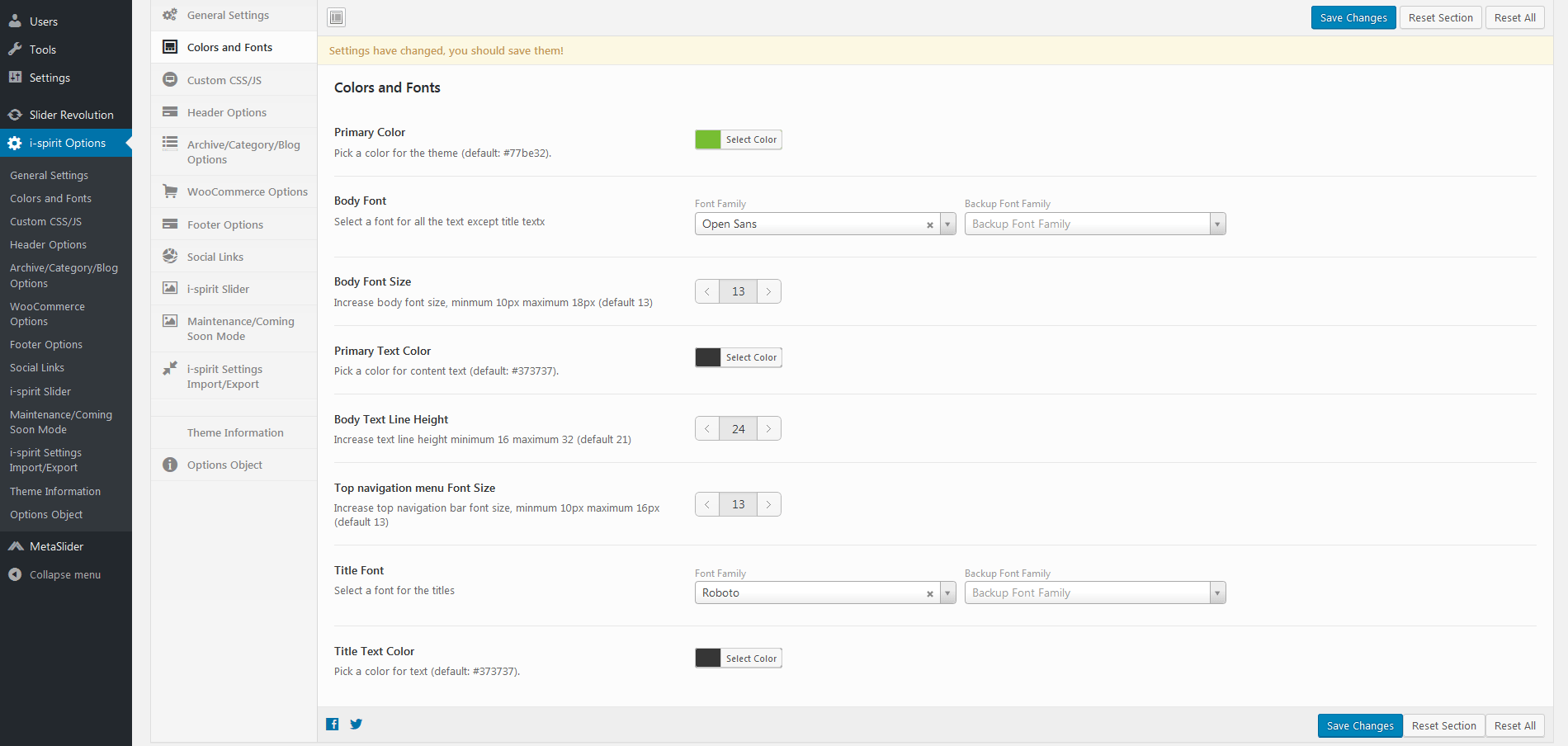Clear the Open Sans body font selection

click(x=930, y=224)
